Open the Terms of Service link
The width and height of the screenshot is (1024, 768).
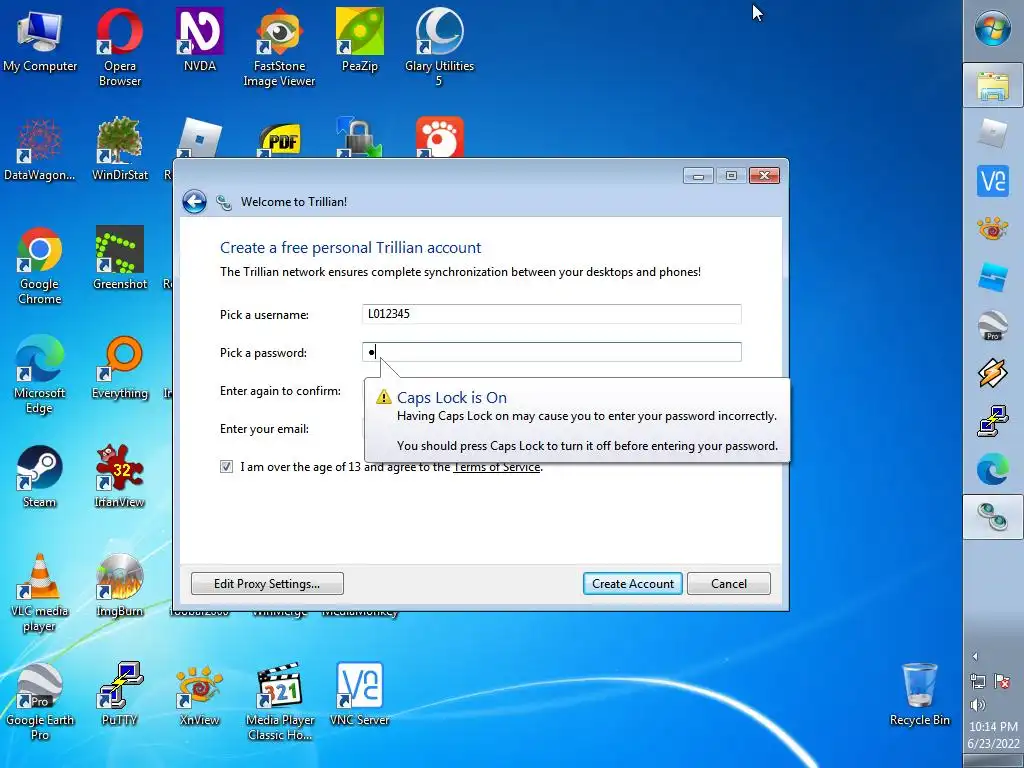[x=496, y=467]
